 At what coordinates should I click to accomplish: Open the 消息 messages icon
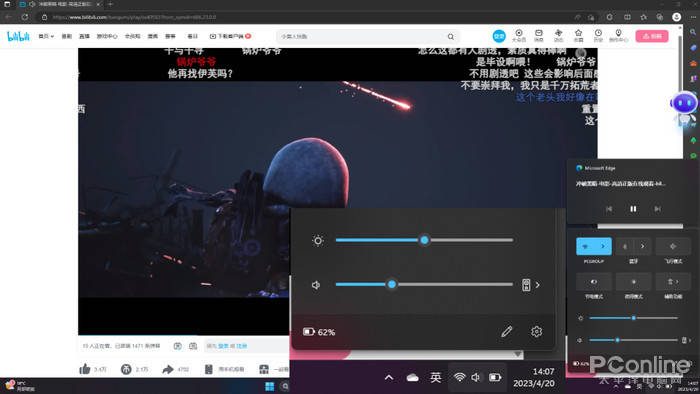[x=539, y=36]
